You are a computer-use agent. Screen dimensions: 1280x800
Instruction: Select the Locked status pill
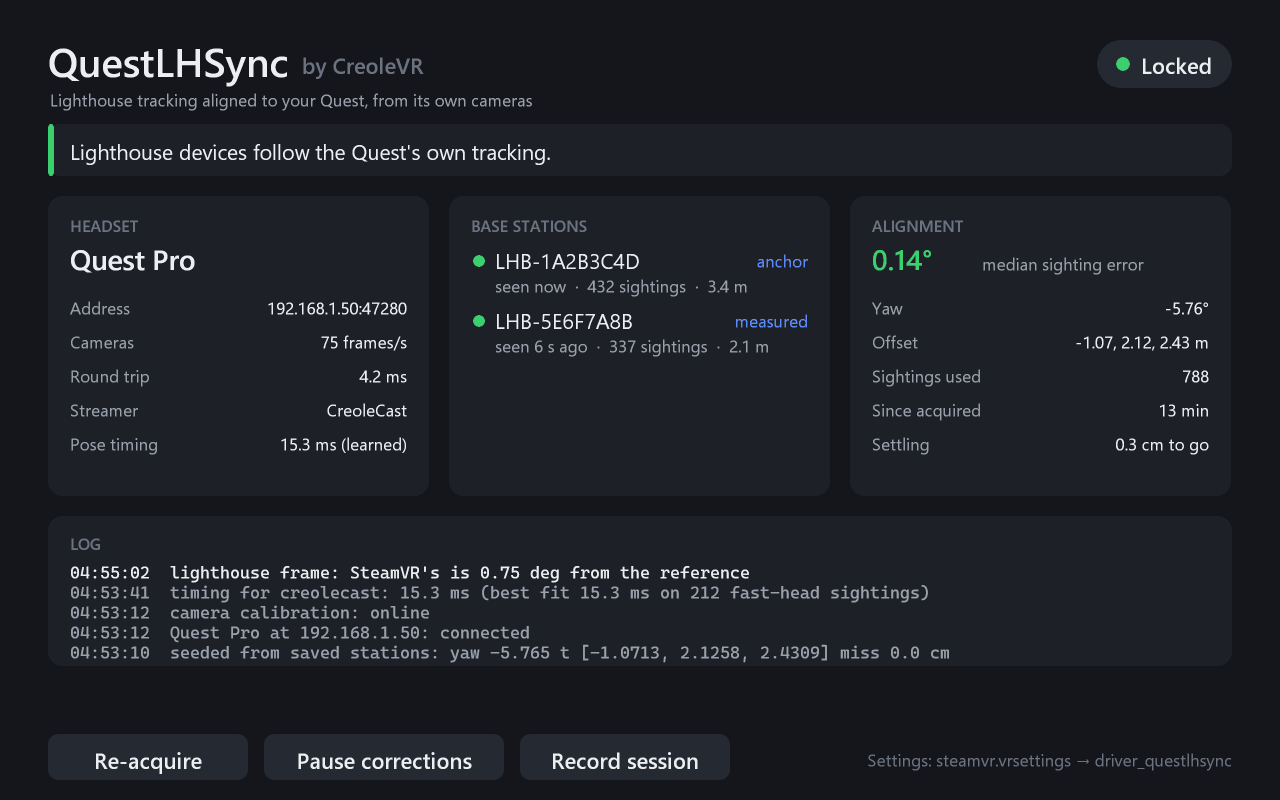1164,65
